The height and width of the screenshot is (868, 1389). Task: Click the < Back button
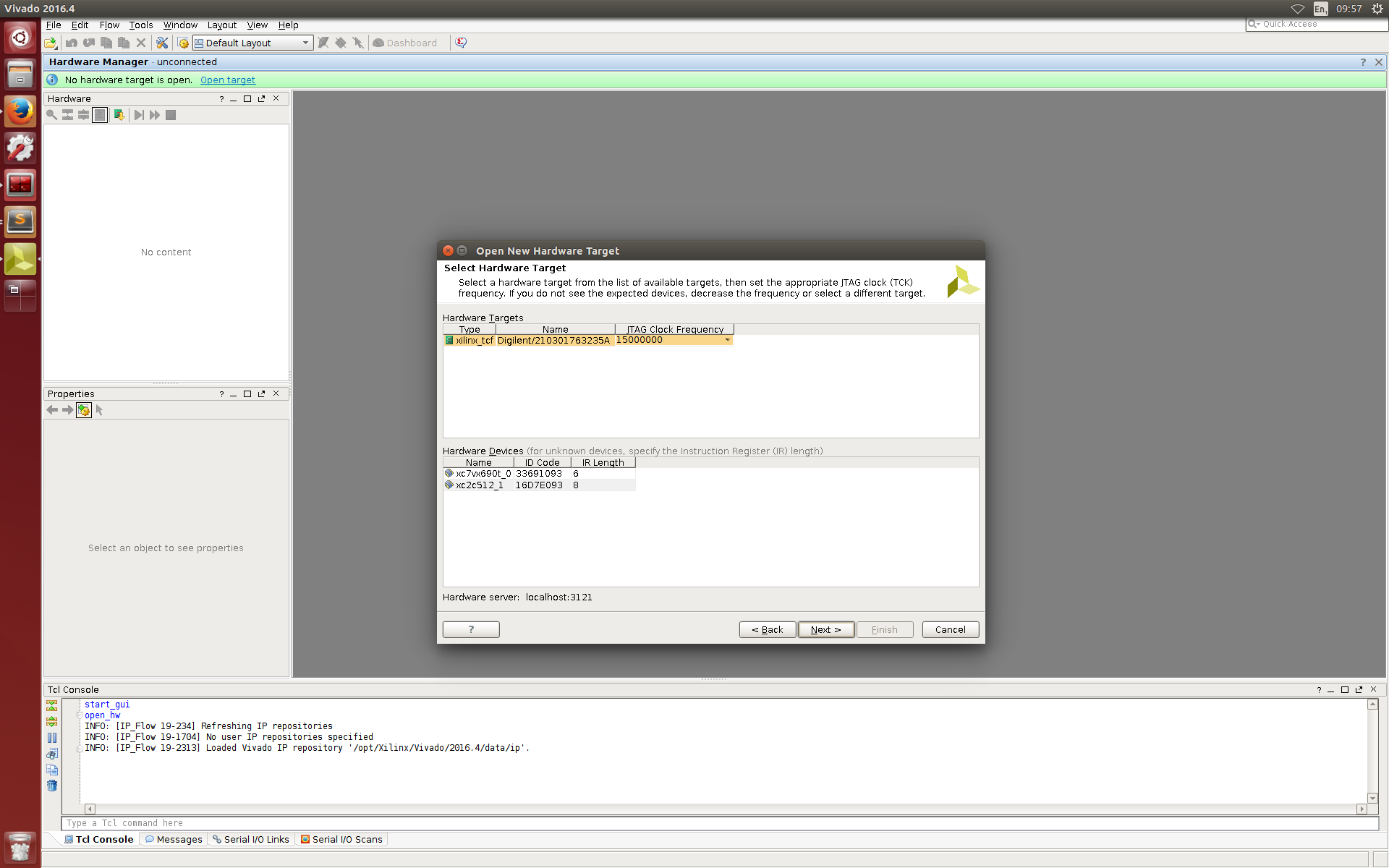768,629
